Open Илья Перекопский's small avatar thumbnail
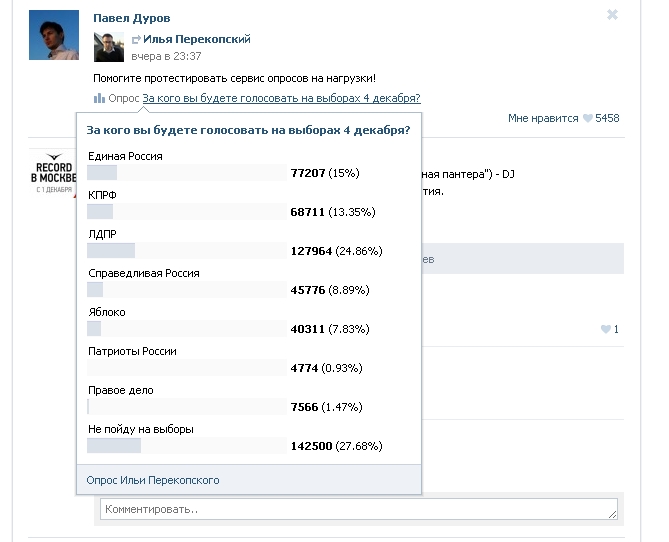The height and width of the screenshot is (542, 669). pos(109,47)
